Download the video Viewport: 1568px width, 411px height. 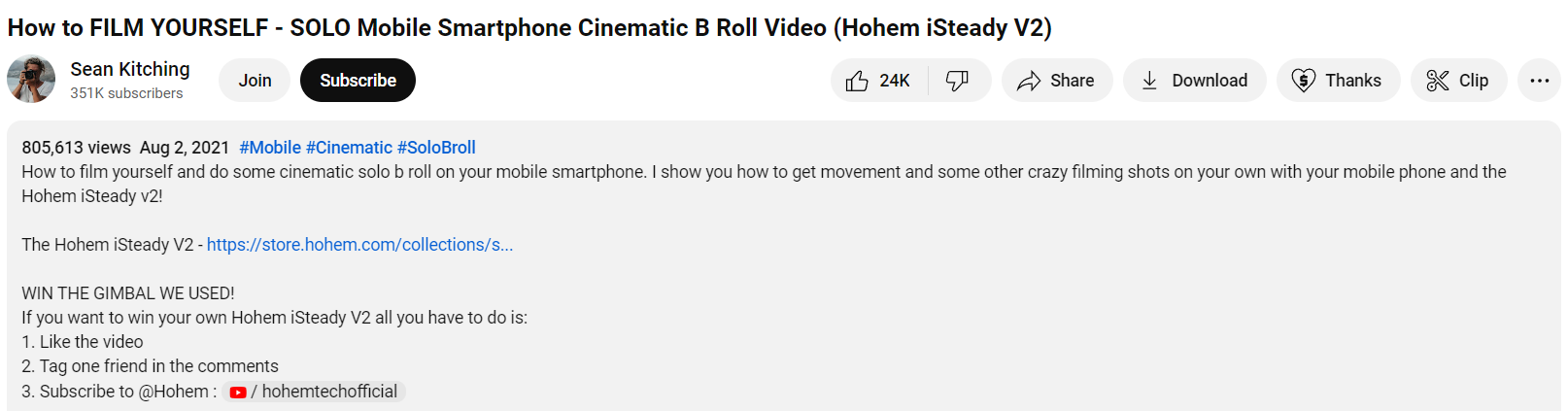(x=1195, y=81)
